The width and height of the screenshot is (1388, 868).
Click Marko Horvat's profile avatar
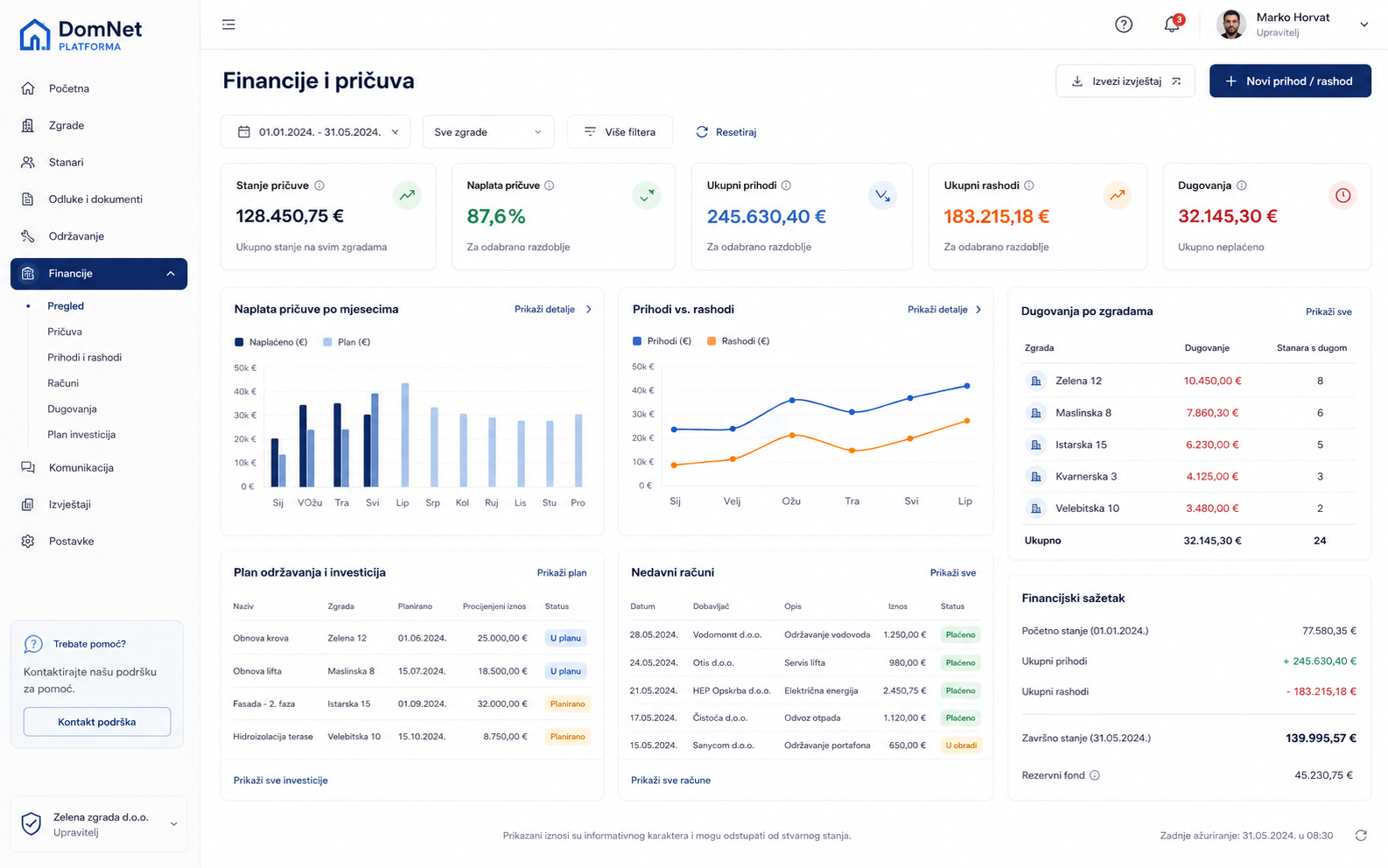[x=1231, y=24]
